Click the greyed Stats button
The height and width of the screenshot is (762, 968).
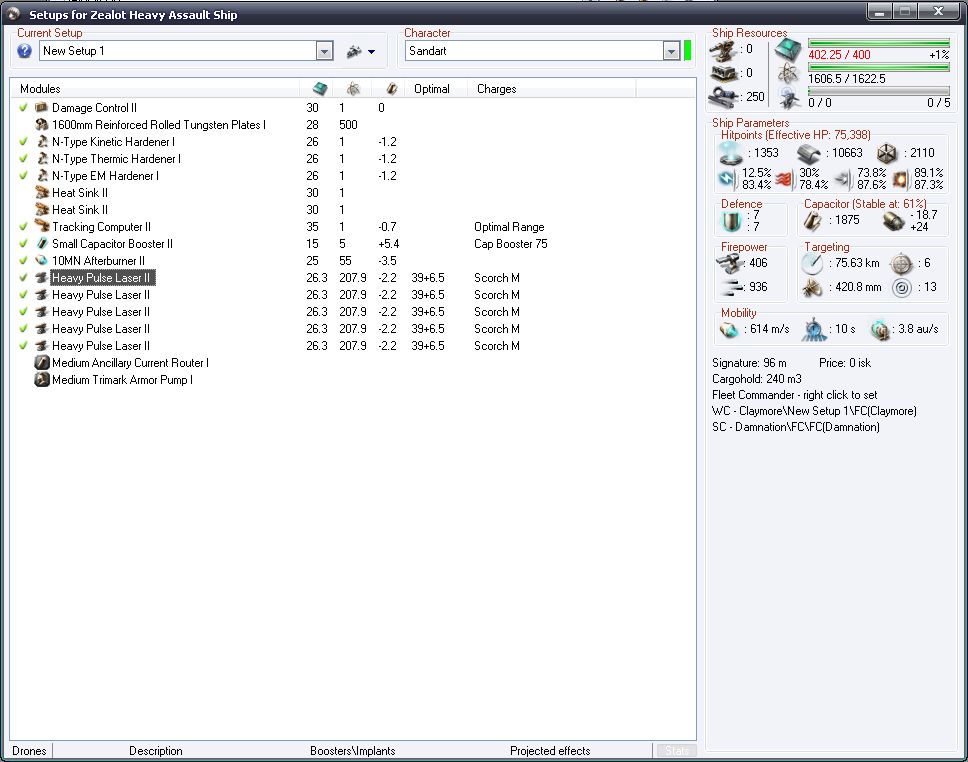click(x=676, y=751)
